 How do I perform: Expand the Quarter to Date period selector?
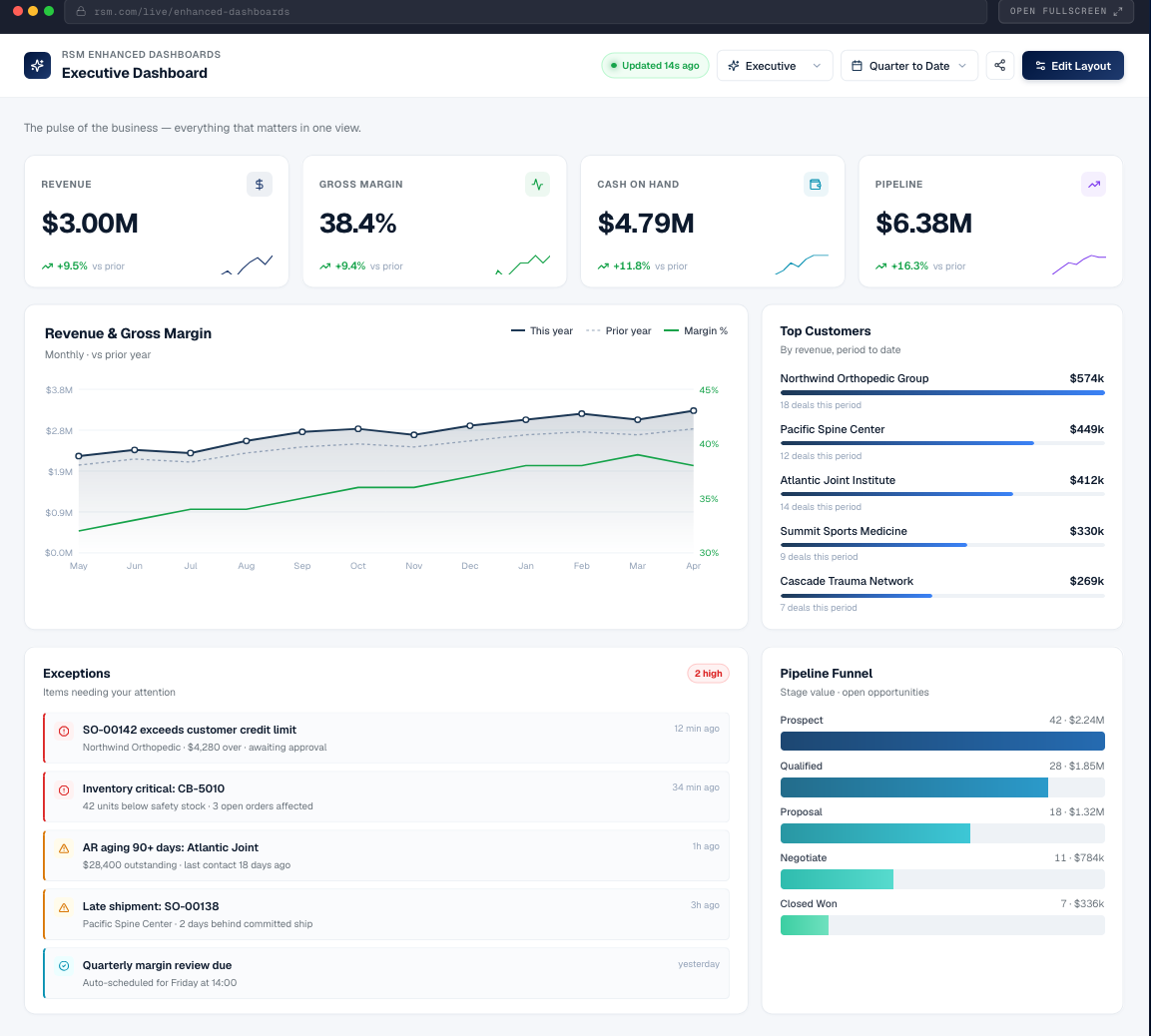(x=908, y=65)
